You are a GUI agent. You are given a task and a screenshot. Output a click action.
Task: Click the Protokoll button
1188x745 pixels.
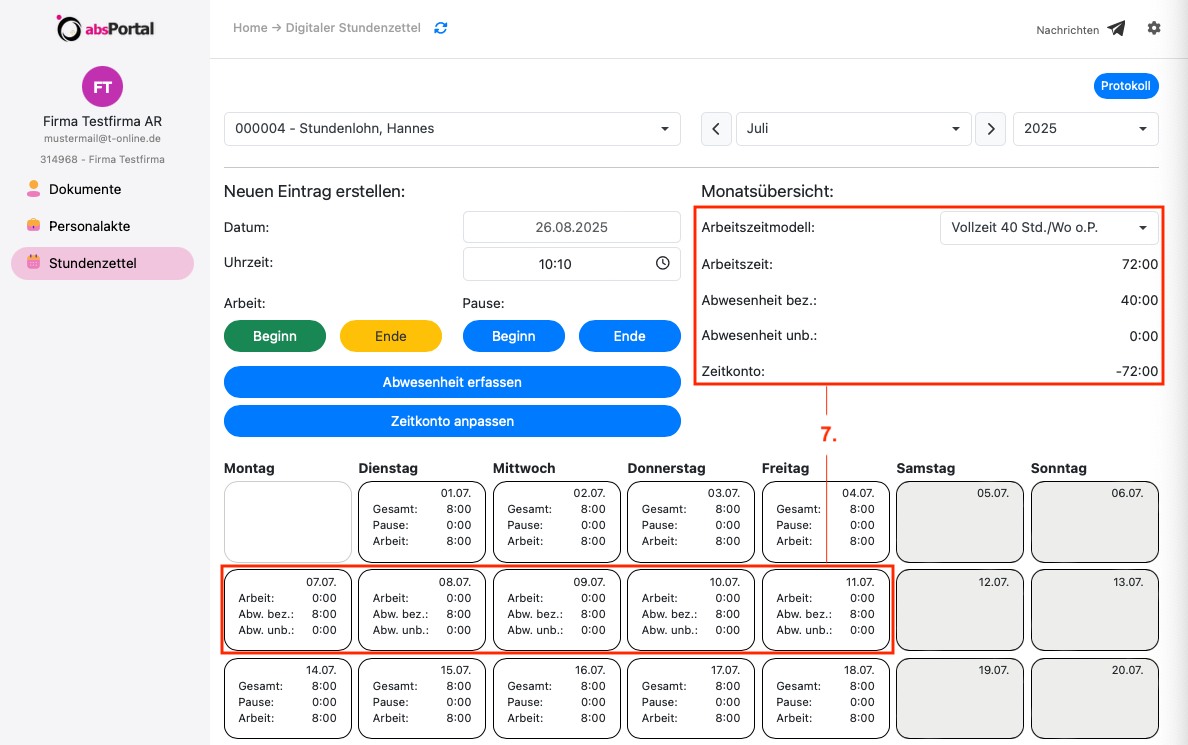(1126, 86)
